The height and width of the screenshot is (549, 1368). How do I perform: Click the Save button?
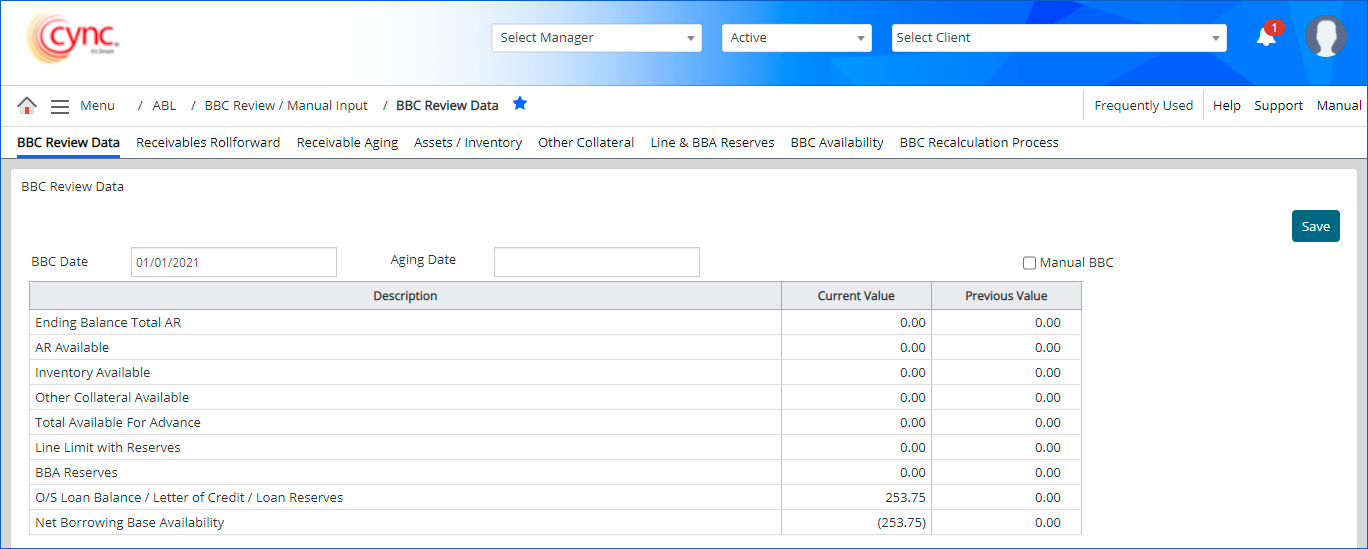click(x=1315, y=226)
